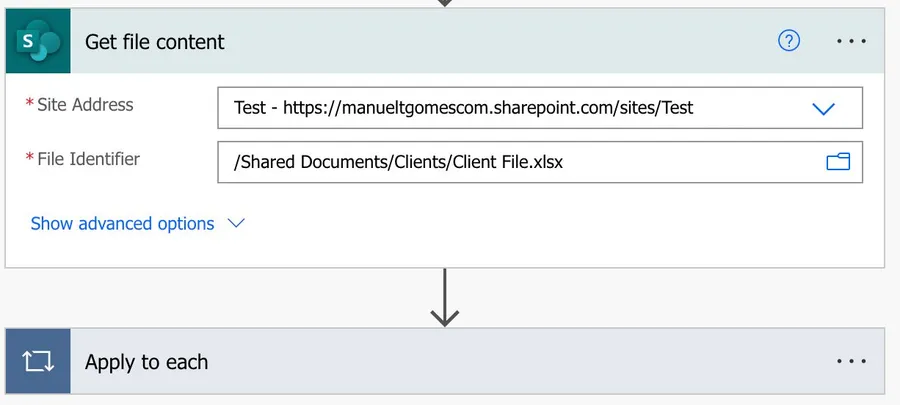The height and width of the screenshot is (405, 900).
Task: Click the Site Address field label
Action: coord(85,105)
